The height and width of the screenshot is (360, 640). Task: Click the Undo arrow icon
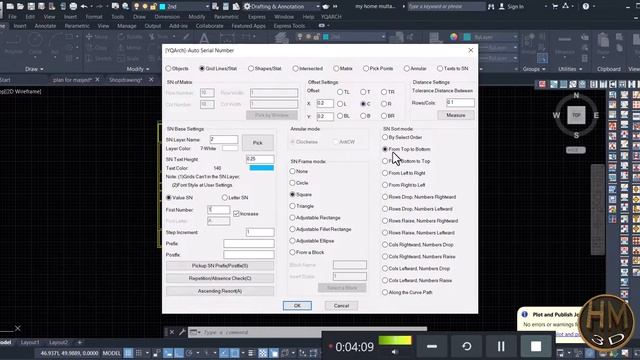[84, 7]
